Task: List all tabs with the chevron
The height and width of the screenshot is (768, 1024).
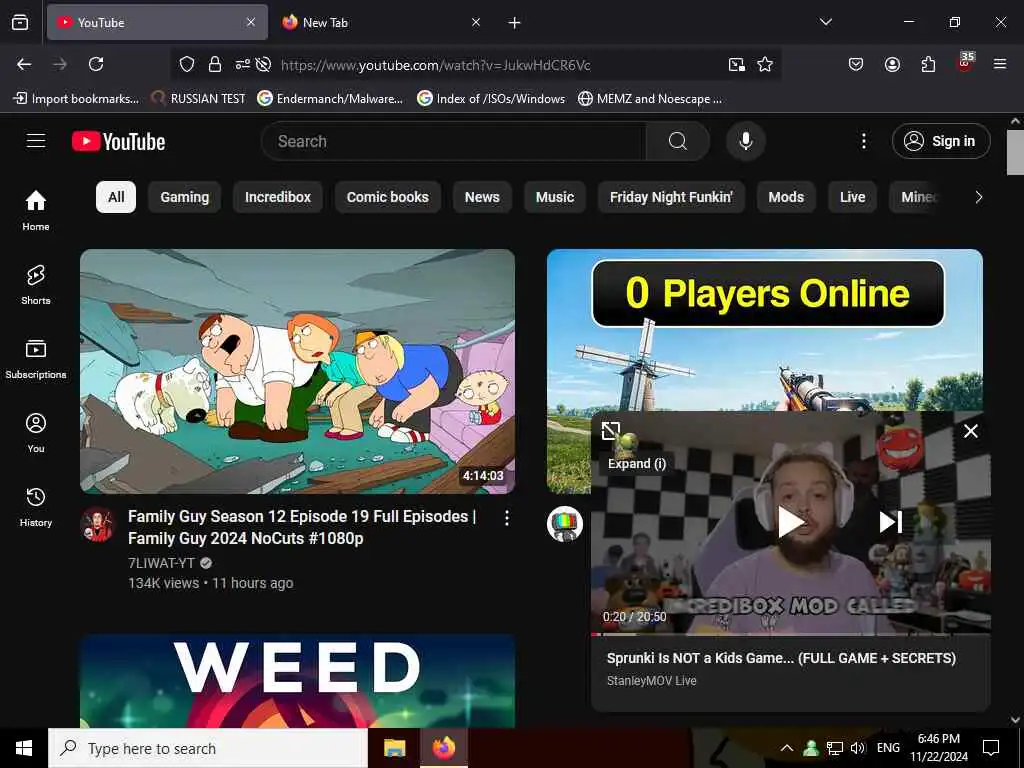Action: click(825, 22)
